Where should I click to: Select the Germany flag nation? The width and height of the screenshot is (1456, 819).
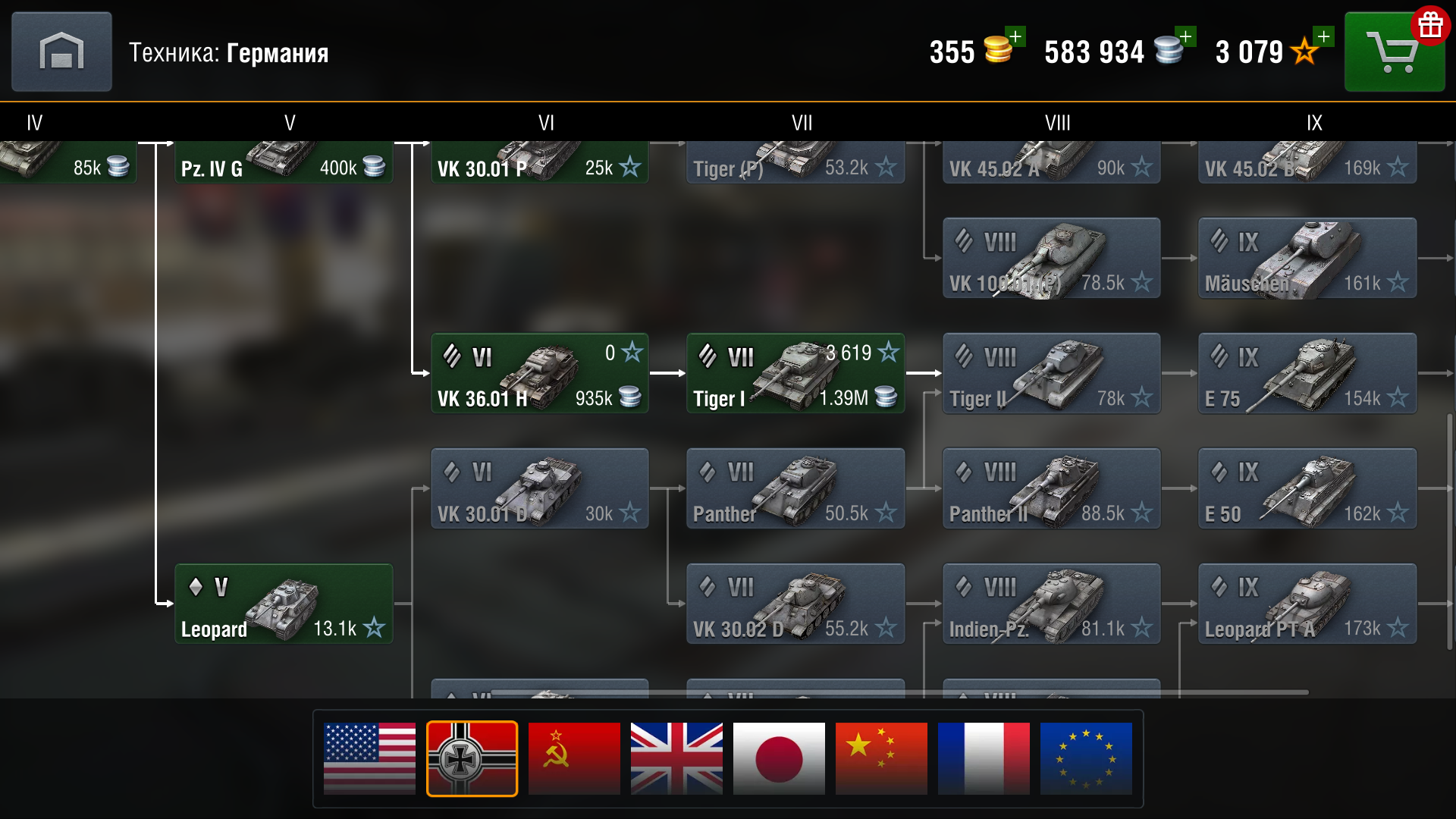tap(472, 758)
